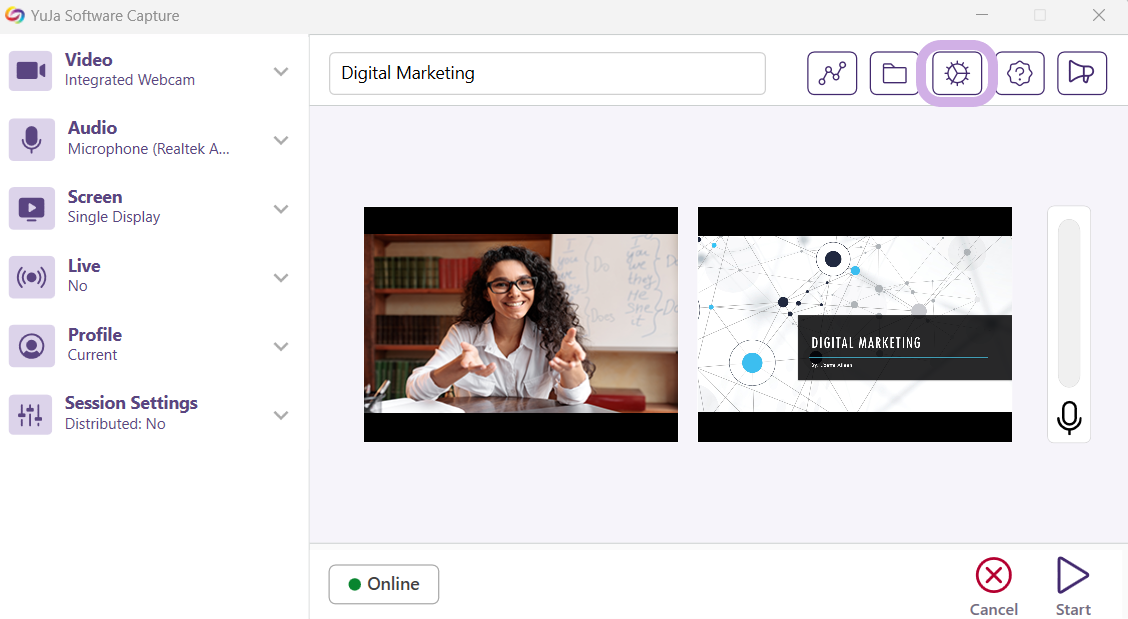Expand the Live options chevron
This screenshot has width=1128, height=619.
coord(281,277)
